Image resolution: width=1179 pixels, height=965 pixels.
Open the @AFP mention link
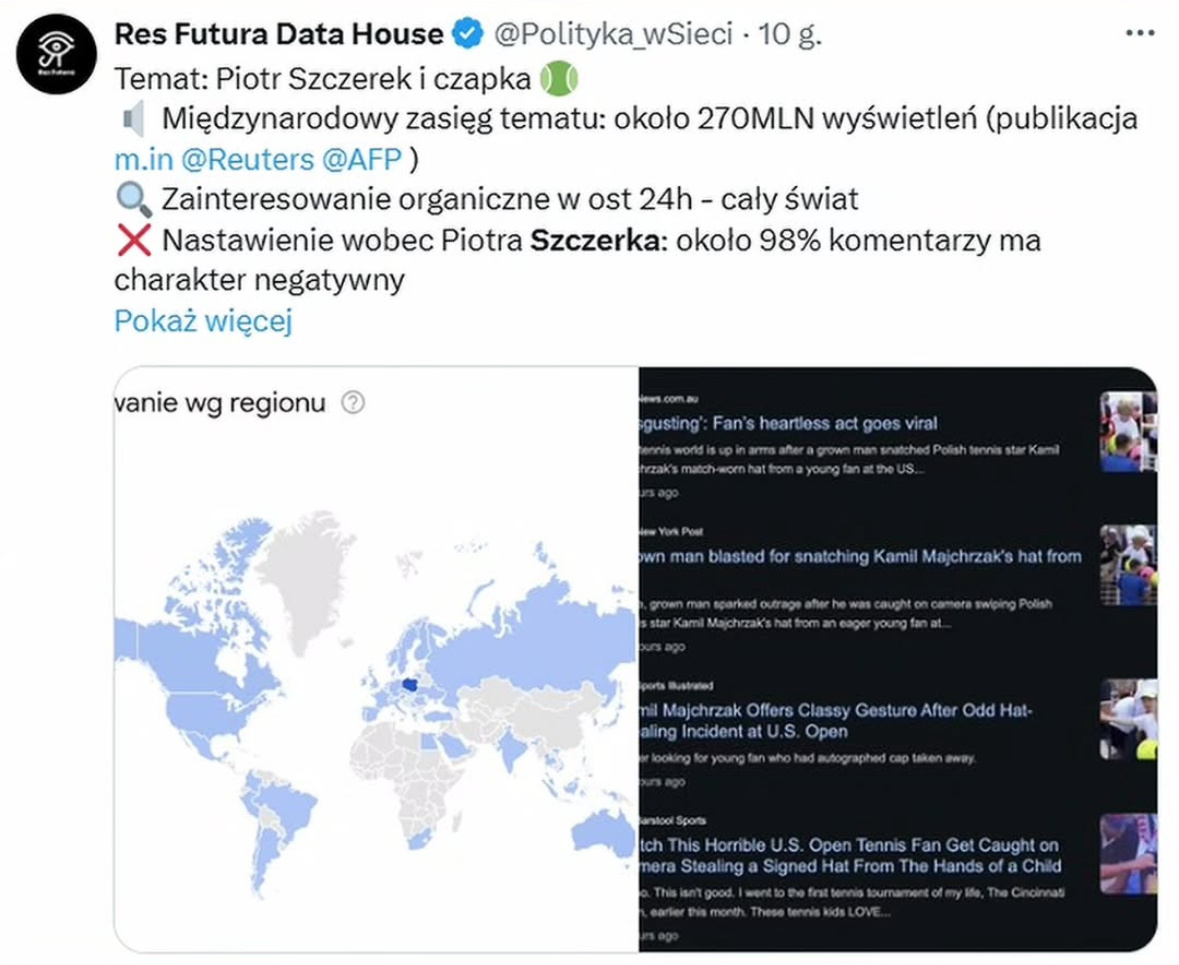[x=361, y=158]
